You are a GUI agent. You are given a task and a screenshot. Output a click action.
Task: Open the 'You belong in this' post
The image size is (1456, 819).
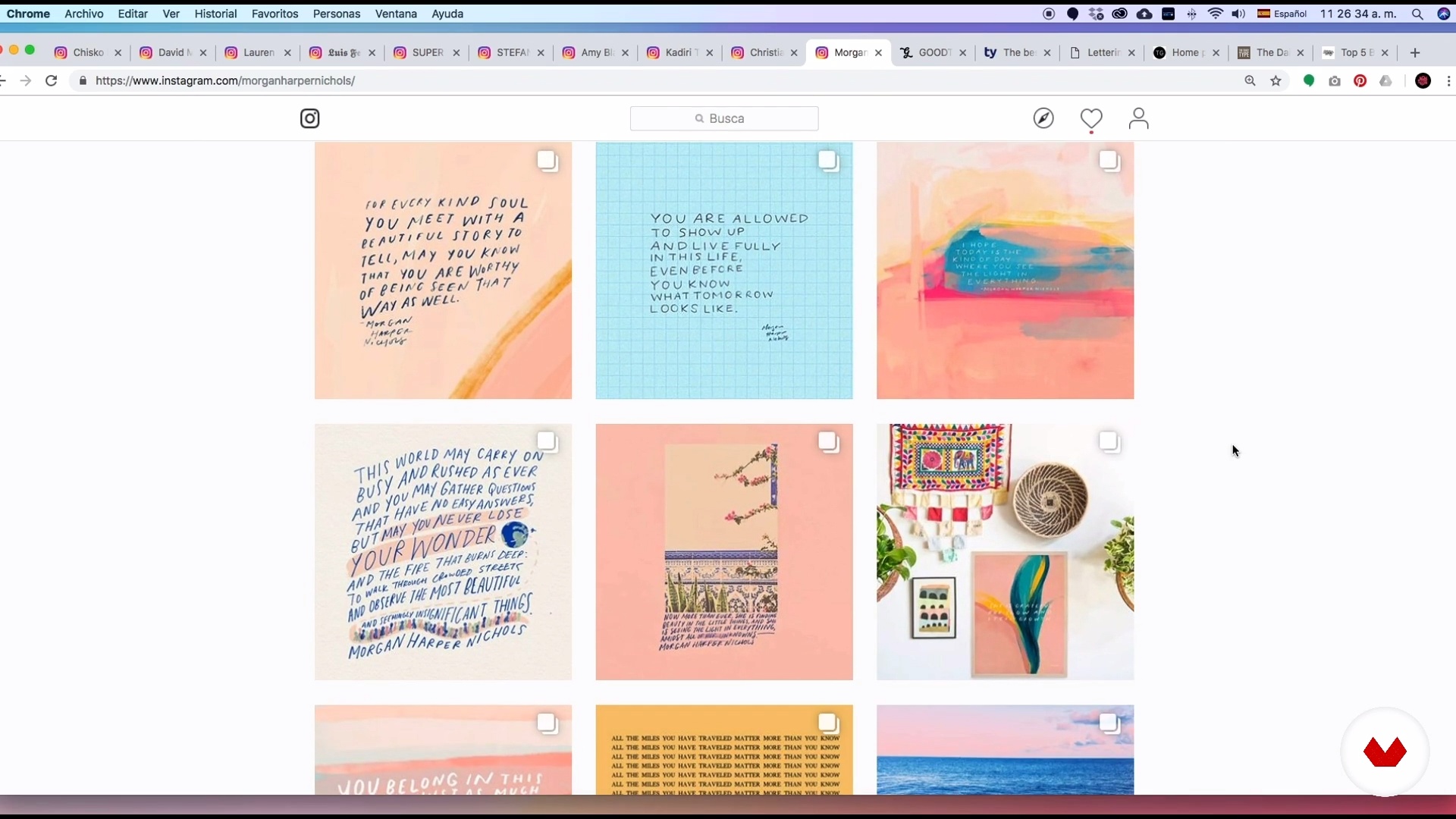pos(443,750)
